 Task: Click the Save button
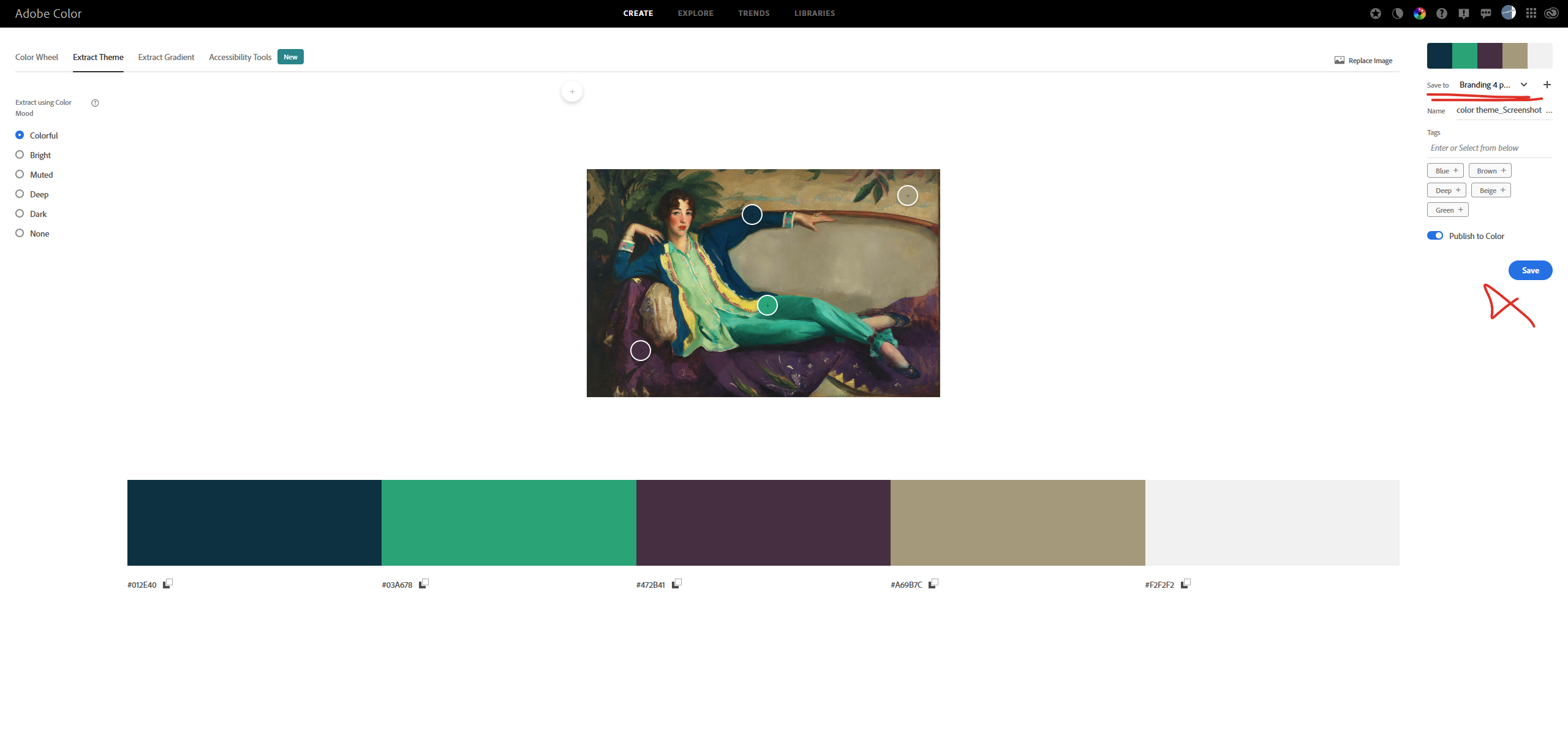click(1530, 270)
